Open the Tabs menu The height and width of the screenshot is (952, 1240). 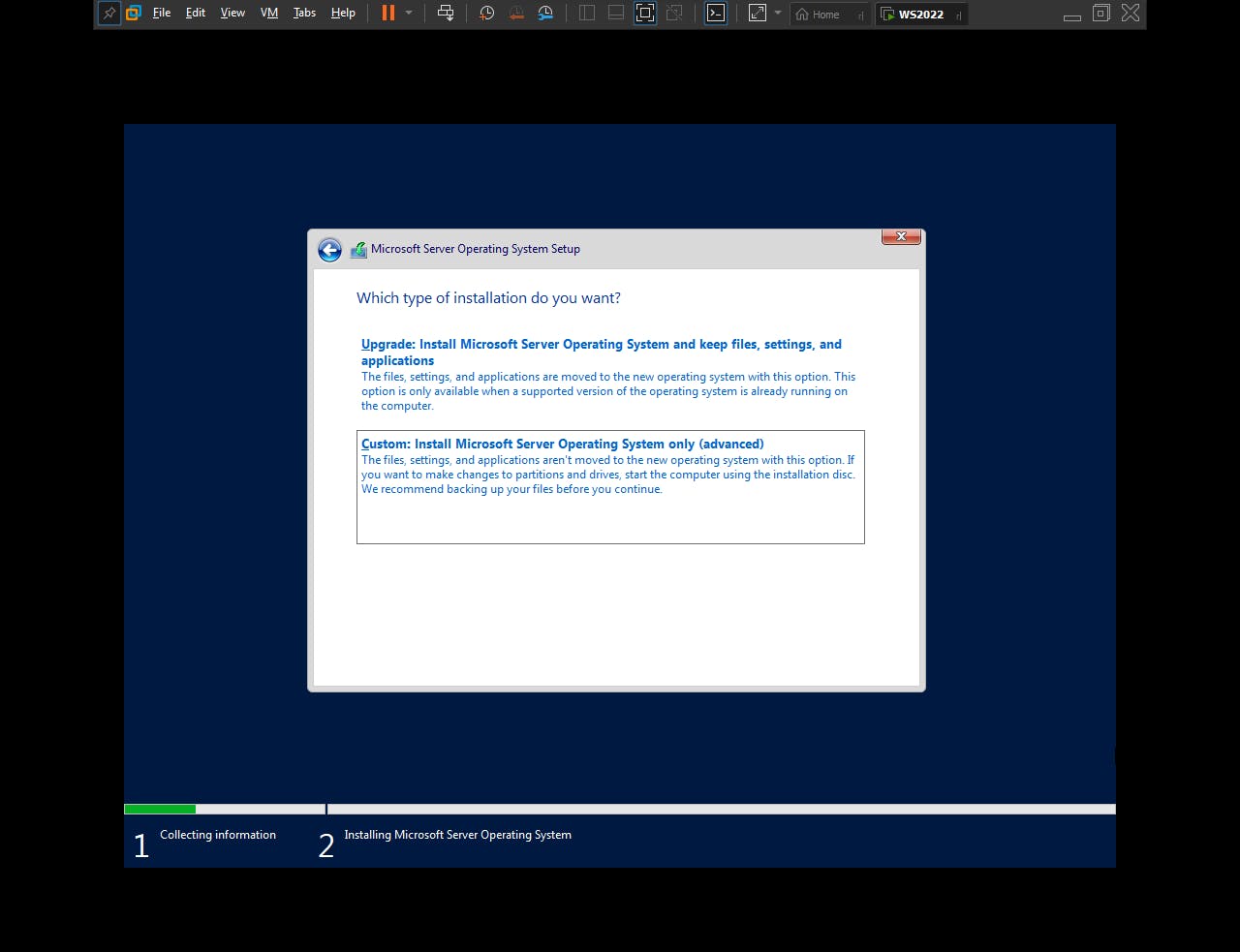click(x=304, y=14)
